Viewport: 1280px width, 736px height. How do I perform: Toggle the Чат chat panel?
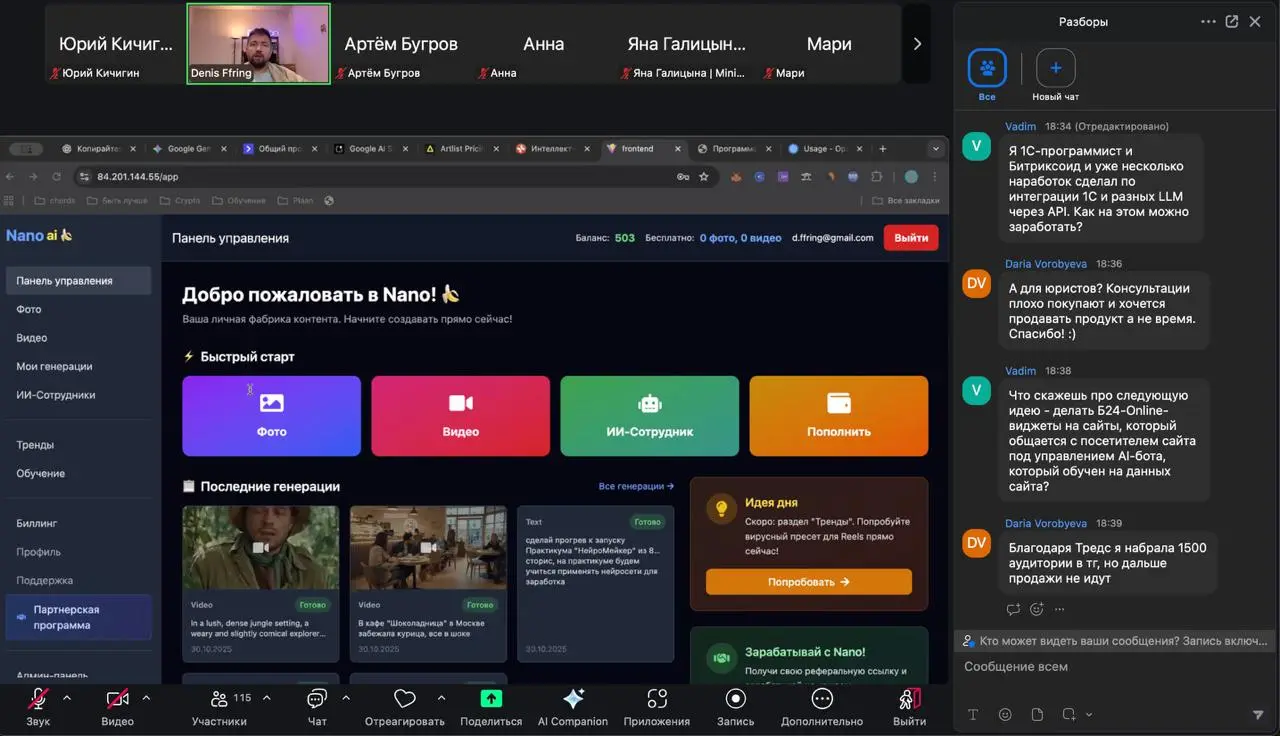click(x=317, y=706)
